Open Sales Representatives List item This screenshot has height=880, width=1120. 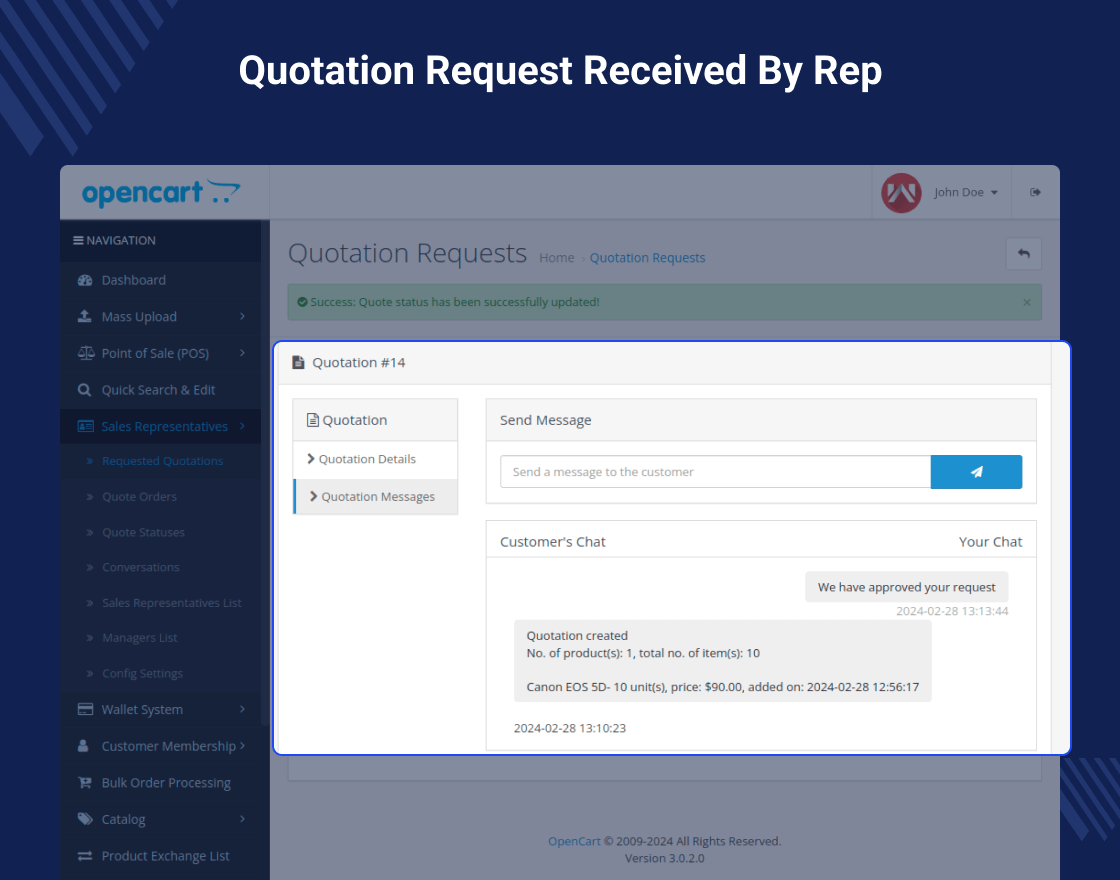tap(171, 603)
